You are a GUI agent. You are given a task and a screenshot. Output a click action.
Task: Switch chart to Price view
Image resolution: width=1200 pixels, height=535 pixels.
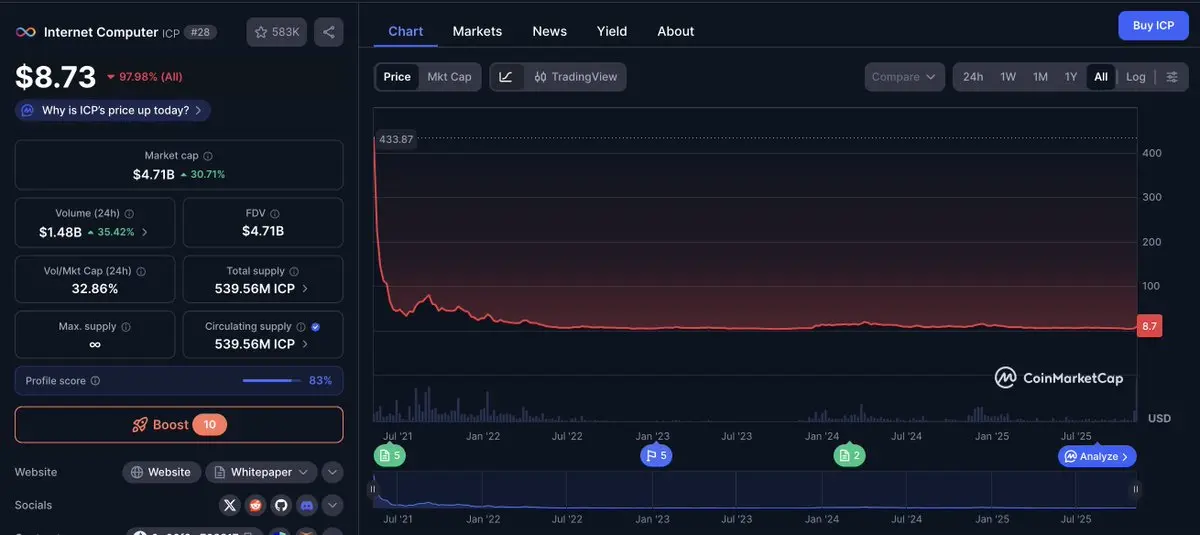click(x=397, y=77)
